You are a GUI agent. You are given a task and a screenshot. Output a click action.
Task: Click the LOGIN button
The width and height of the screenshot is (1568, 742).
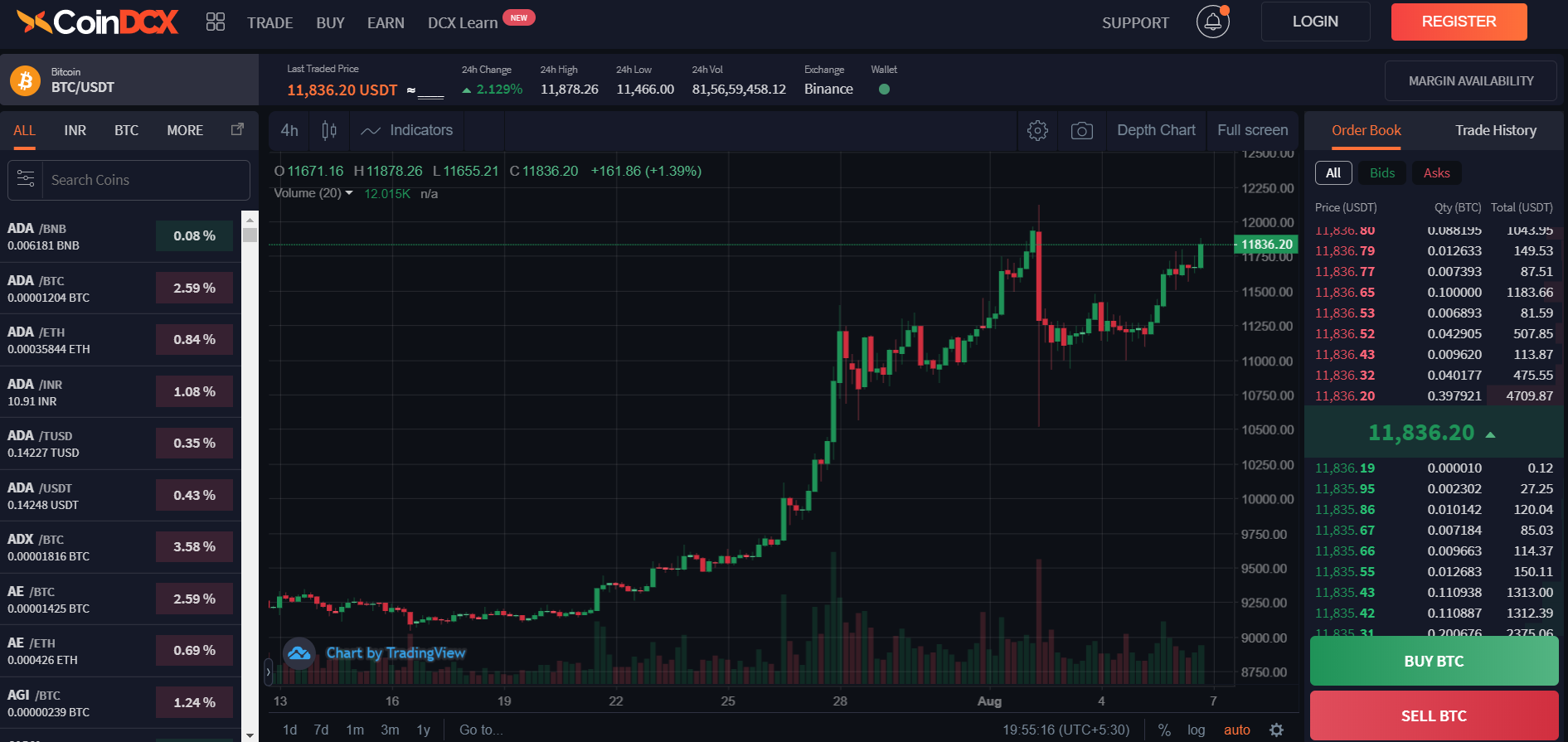pos(1315,22)
